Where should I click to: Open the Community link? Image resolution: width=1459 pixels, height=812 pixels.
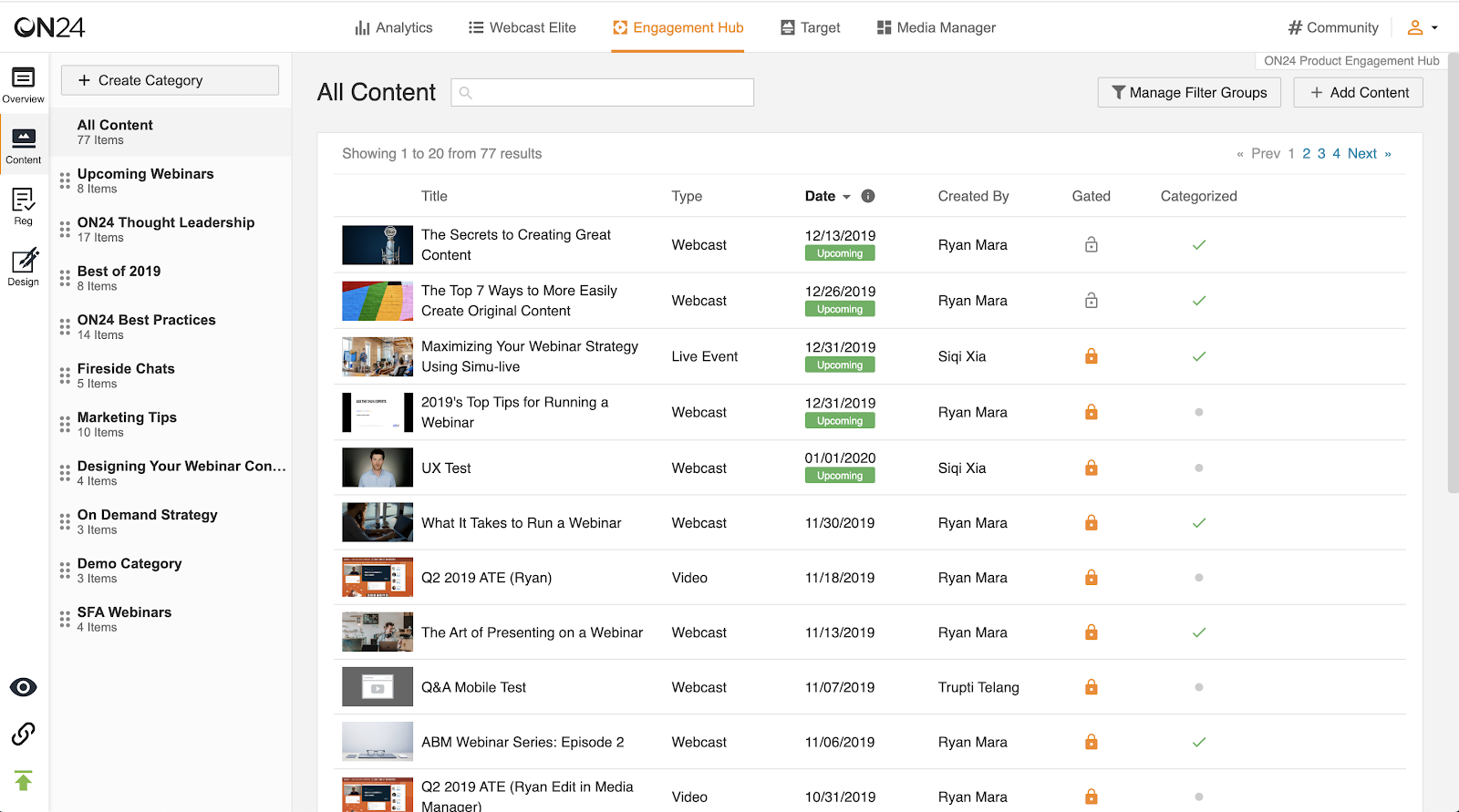(1333, 27)
